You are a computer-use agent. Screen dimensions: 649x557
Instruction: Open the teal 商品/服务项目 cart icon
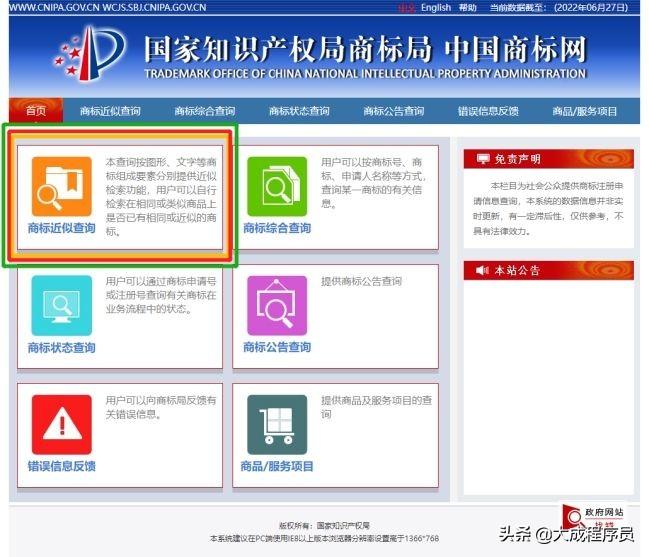[x=277, y=425]
